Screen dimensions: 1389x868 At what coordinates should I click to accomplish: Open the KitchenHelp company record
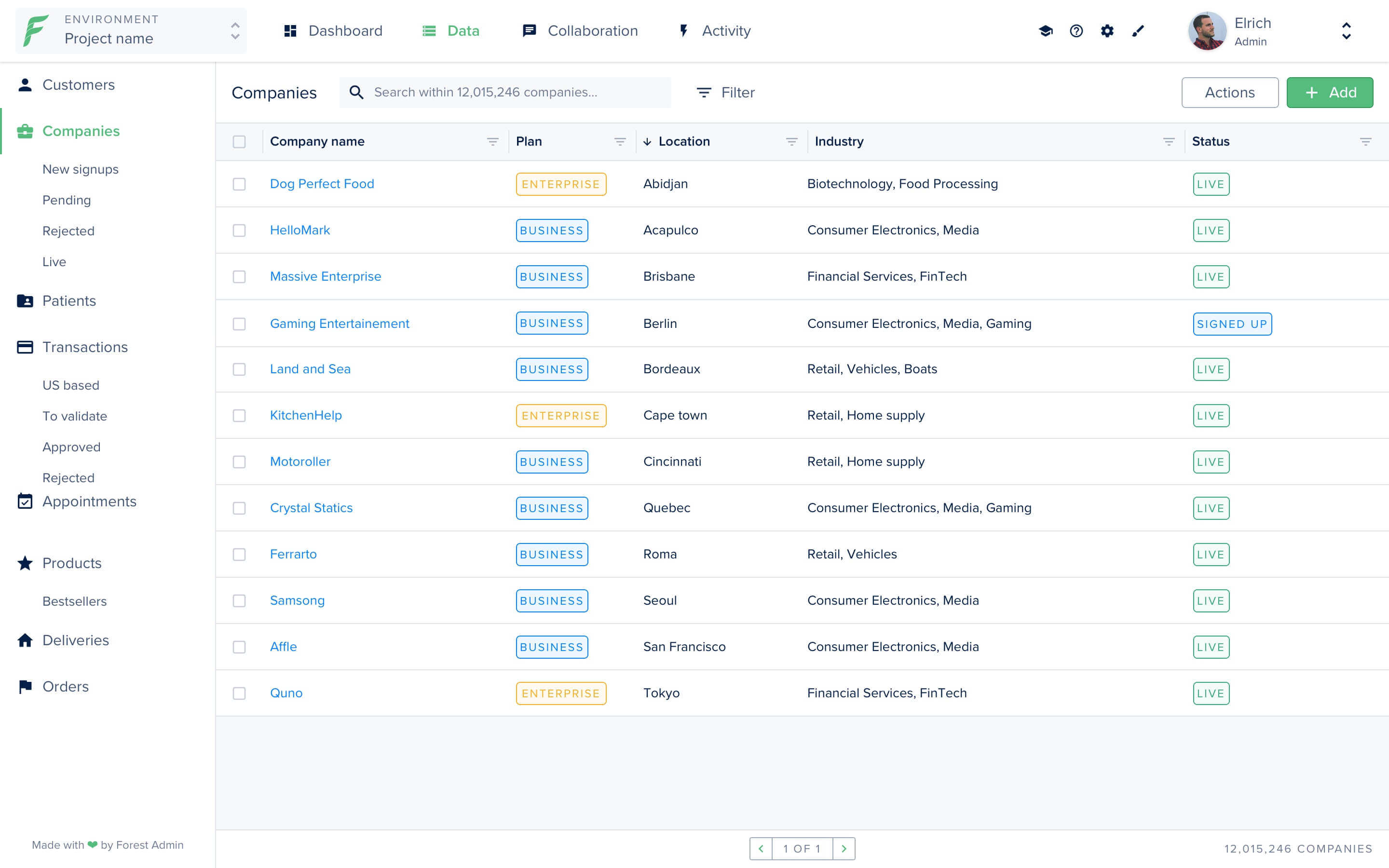305,415
